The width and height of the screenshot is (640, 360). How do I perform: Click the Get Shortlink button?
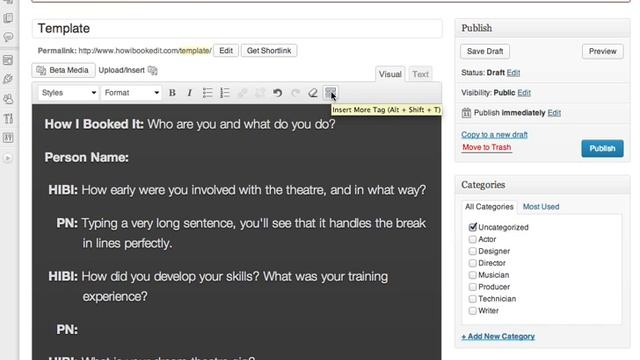(269, 51)
